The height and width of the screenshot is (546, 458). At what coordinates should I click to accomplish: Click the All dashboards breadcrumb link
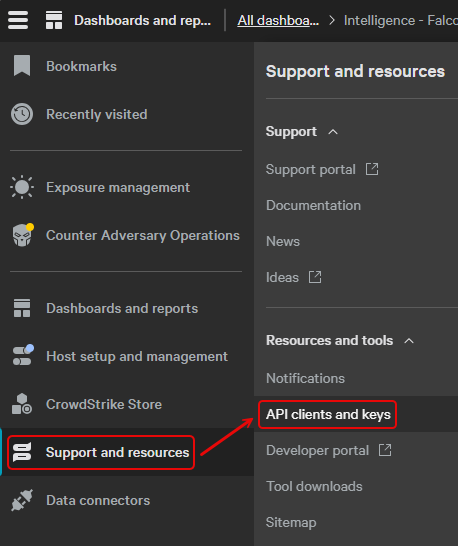pos(278,21)
